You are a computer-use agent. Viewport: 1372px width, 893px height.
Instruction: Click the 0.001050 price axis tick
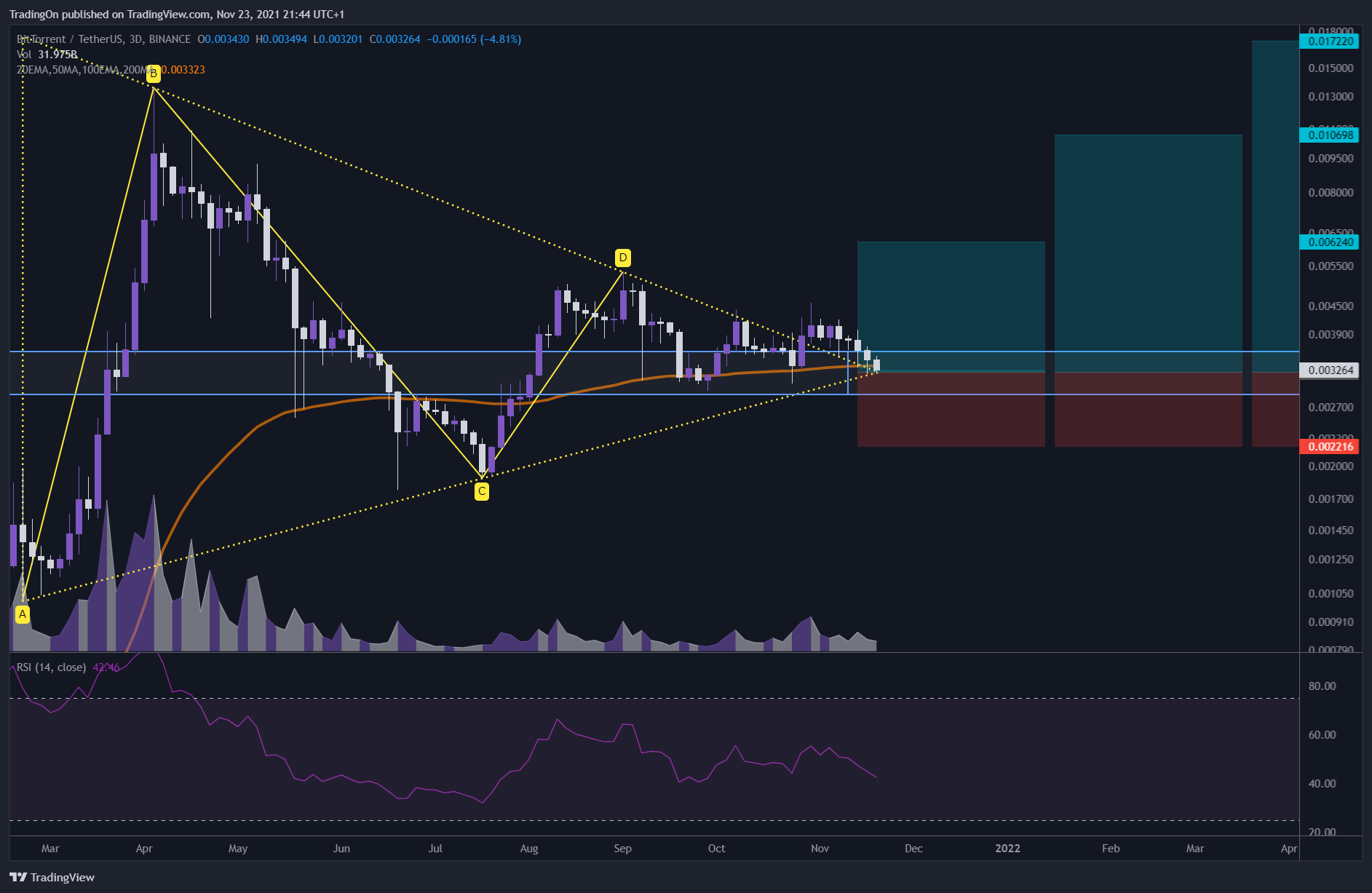point(1331,593)
